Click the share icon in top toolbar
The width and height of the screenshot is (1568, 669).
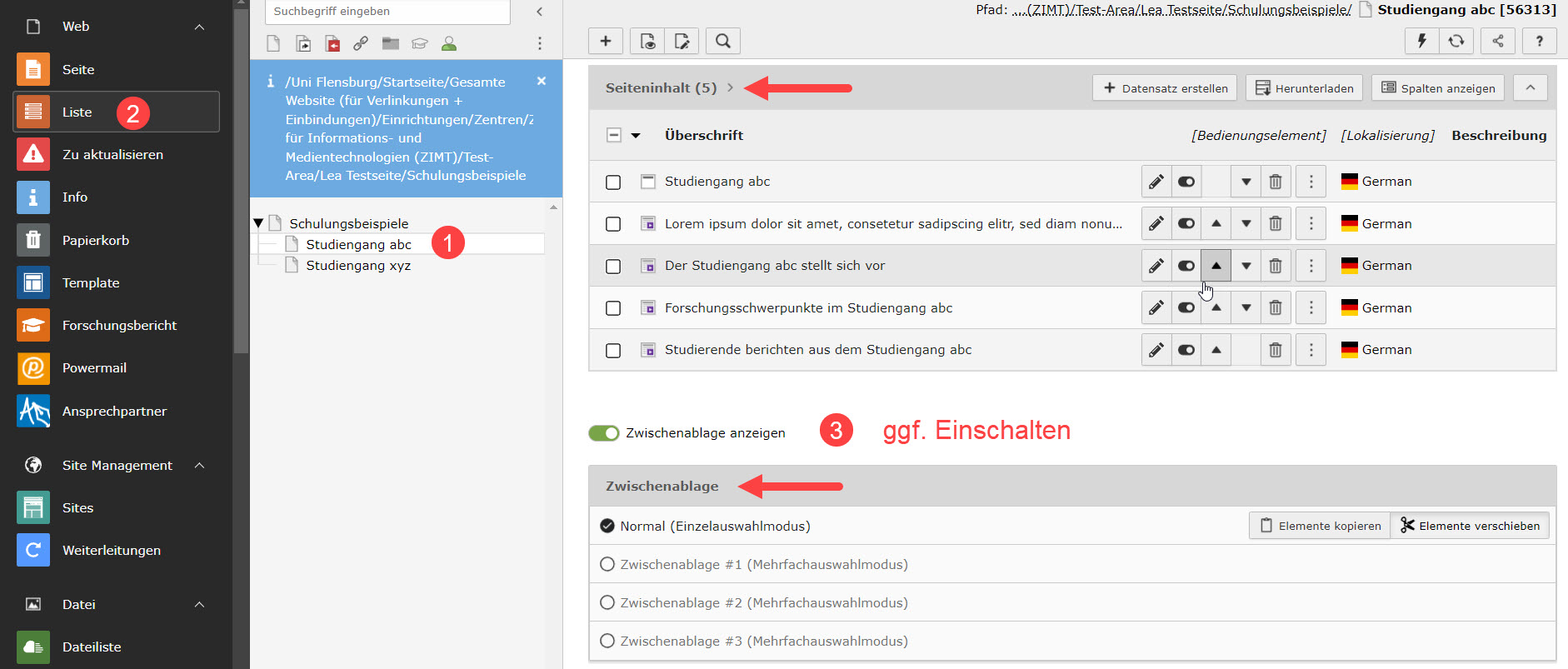click(x=1497, y=41)
